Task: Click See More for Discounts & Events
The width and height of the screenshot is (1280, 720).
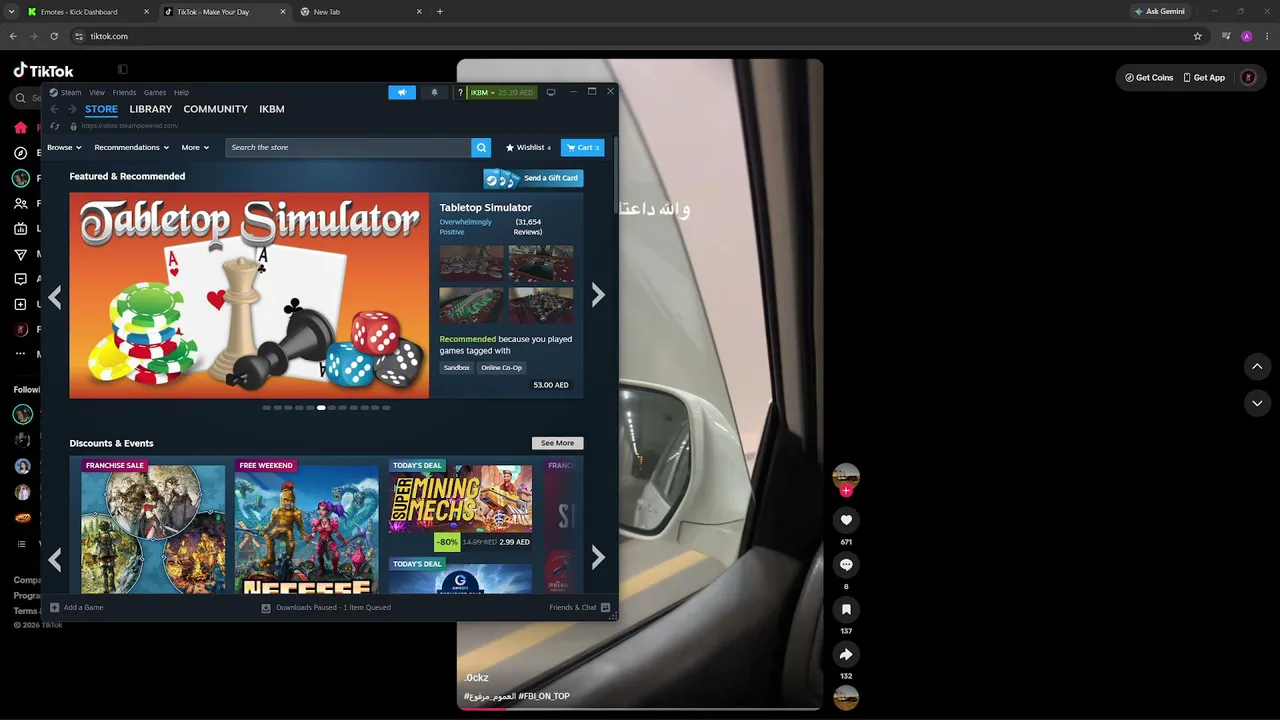Action: click(558, 443)
